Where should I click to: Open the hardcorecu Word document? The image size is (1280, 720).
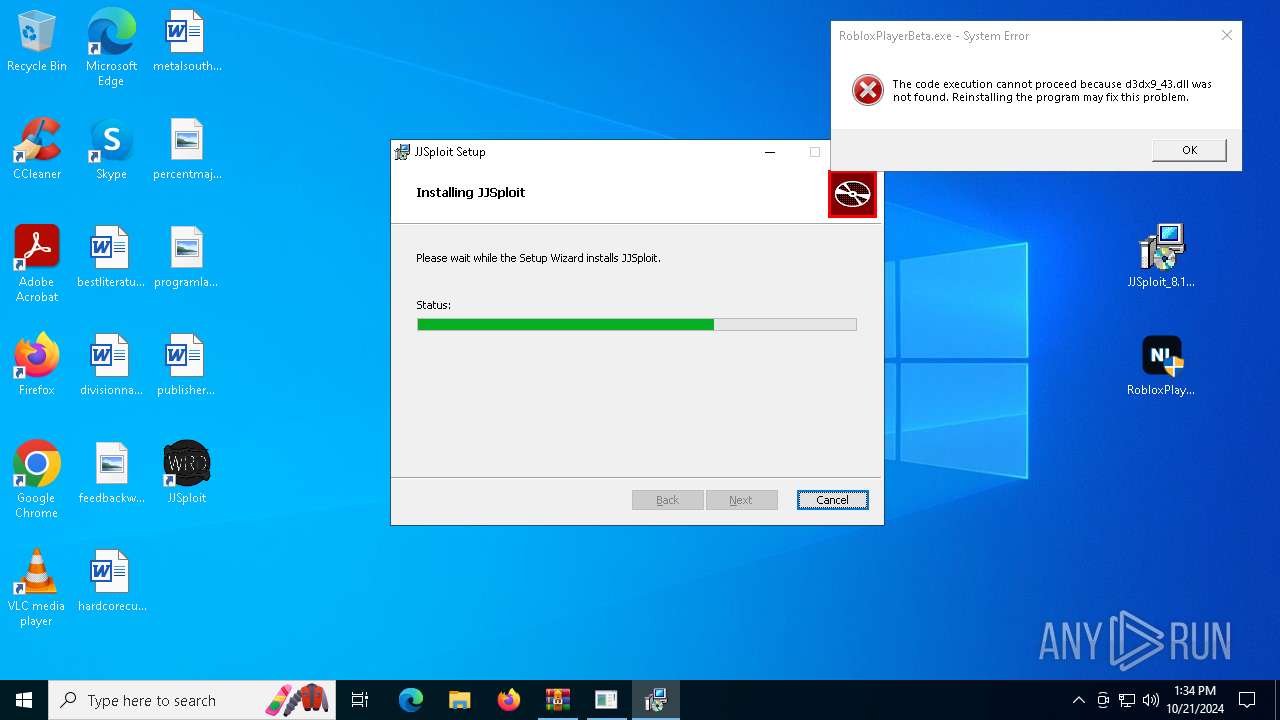pyautogui.click(x=111, y=581)
